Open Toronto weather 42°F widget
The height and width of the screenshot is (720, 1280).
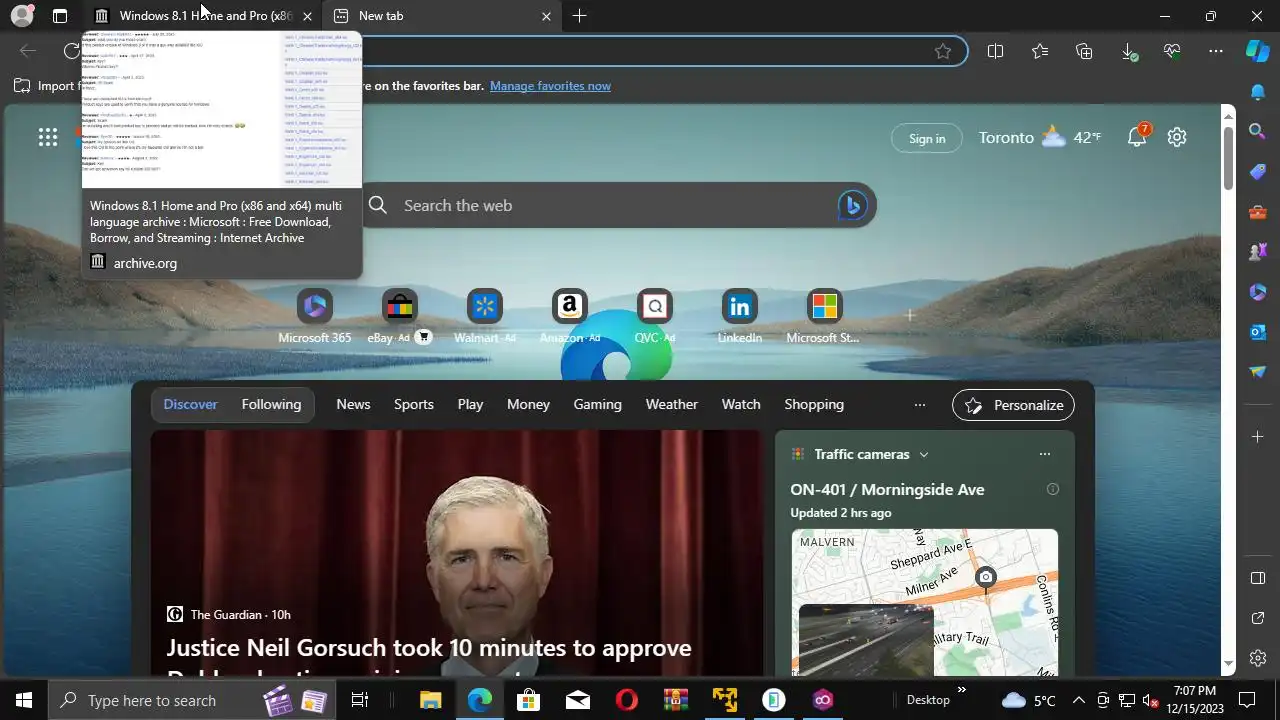click(1039, 138)
